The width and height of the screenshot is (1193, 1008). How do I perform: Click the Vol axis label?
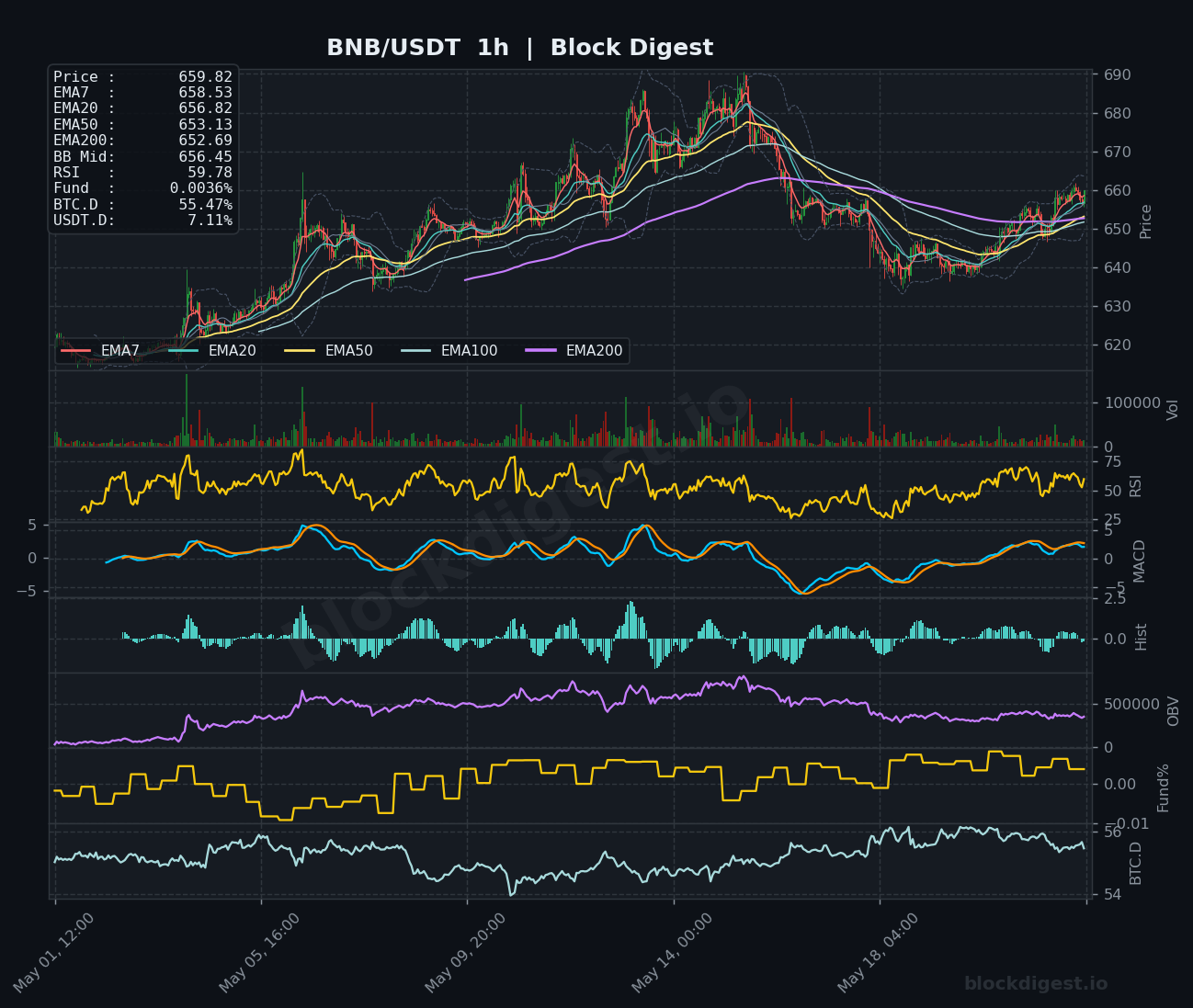[1172, 409]
